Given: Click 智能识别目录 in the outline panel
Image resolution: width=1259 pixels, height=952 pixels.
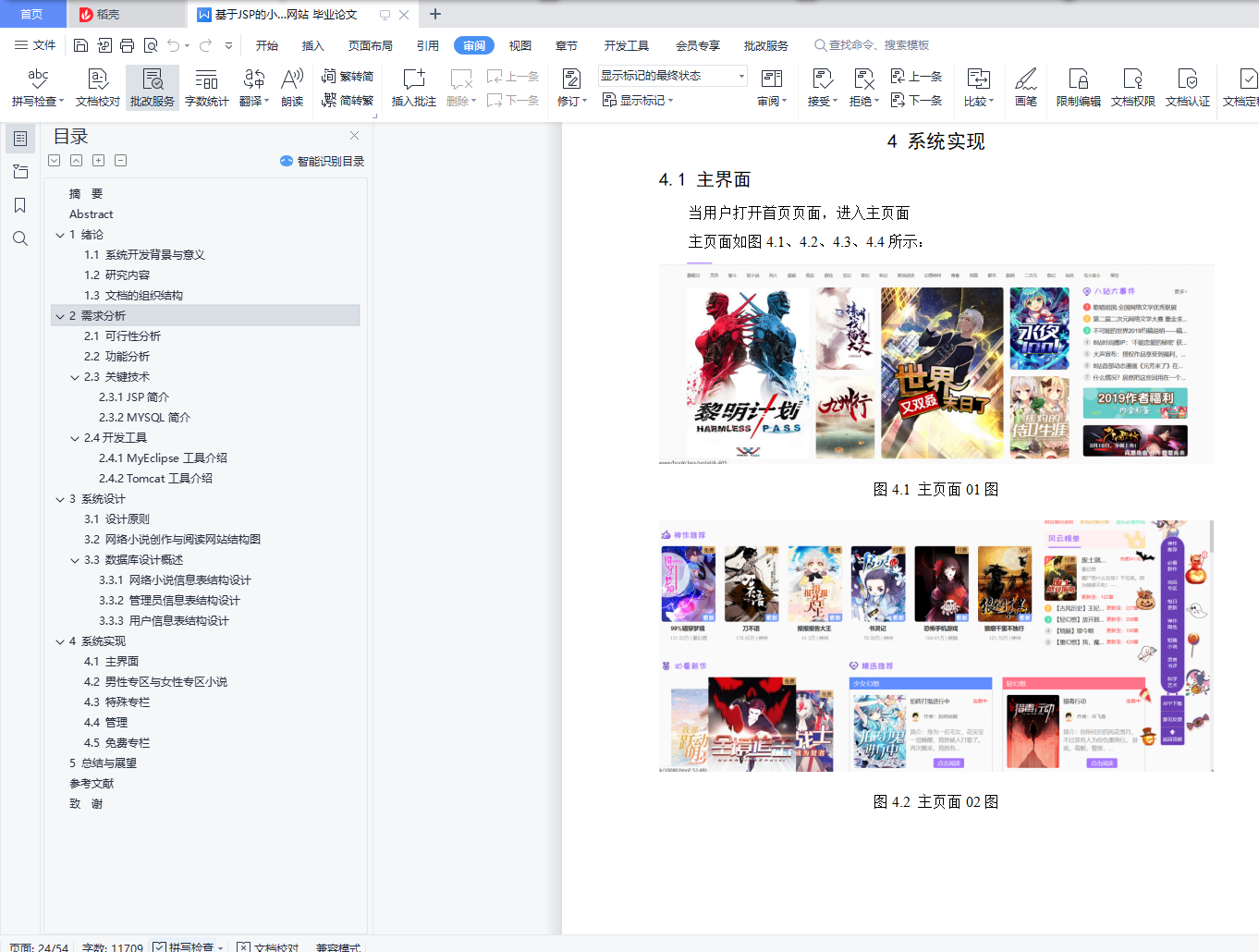Looking at the screenshot, I should 323,161.
